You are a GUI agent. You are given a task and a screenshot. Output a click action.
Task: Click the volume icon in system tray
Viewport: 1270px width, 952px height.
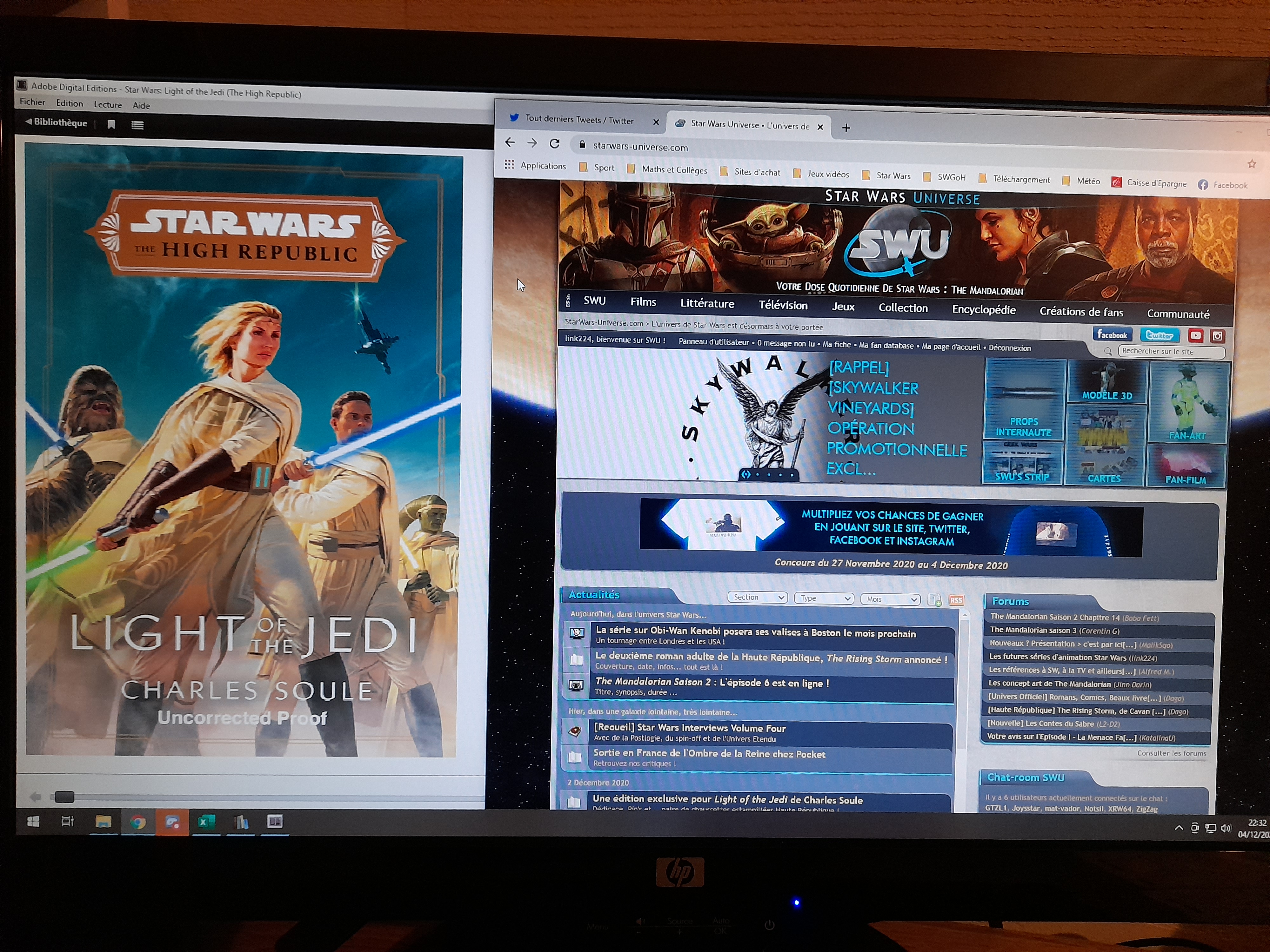[x=1227, y=829]
